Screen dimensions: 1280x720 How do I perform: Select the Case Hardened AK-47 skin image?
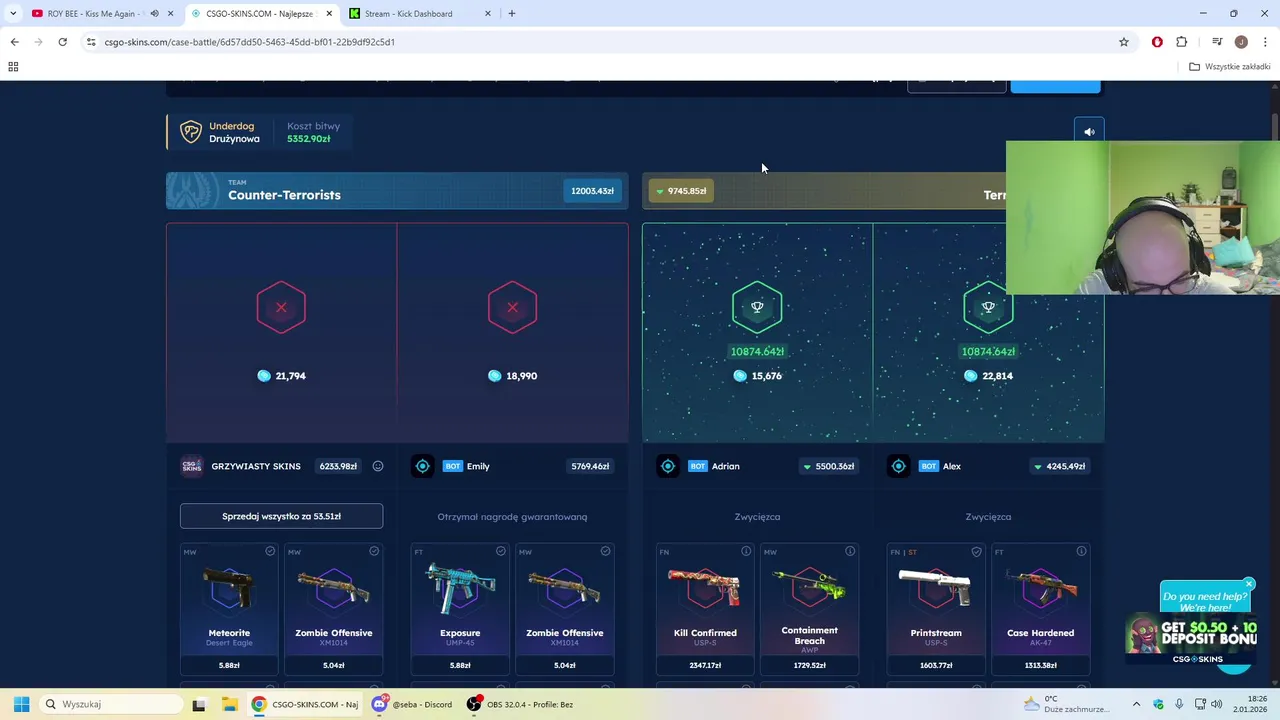click(1040, 589)
